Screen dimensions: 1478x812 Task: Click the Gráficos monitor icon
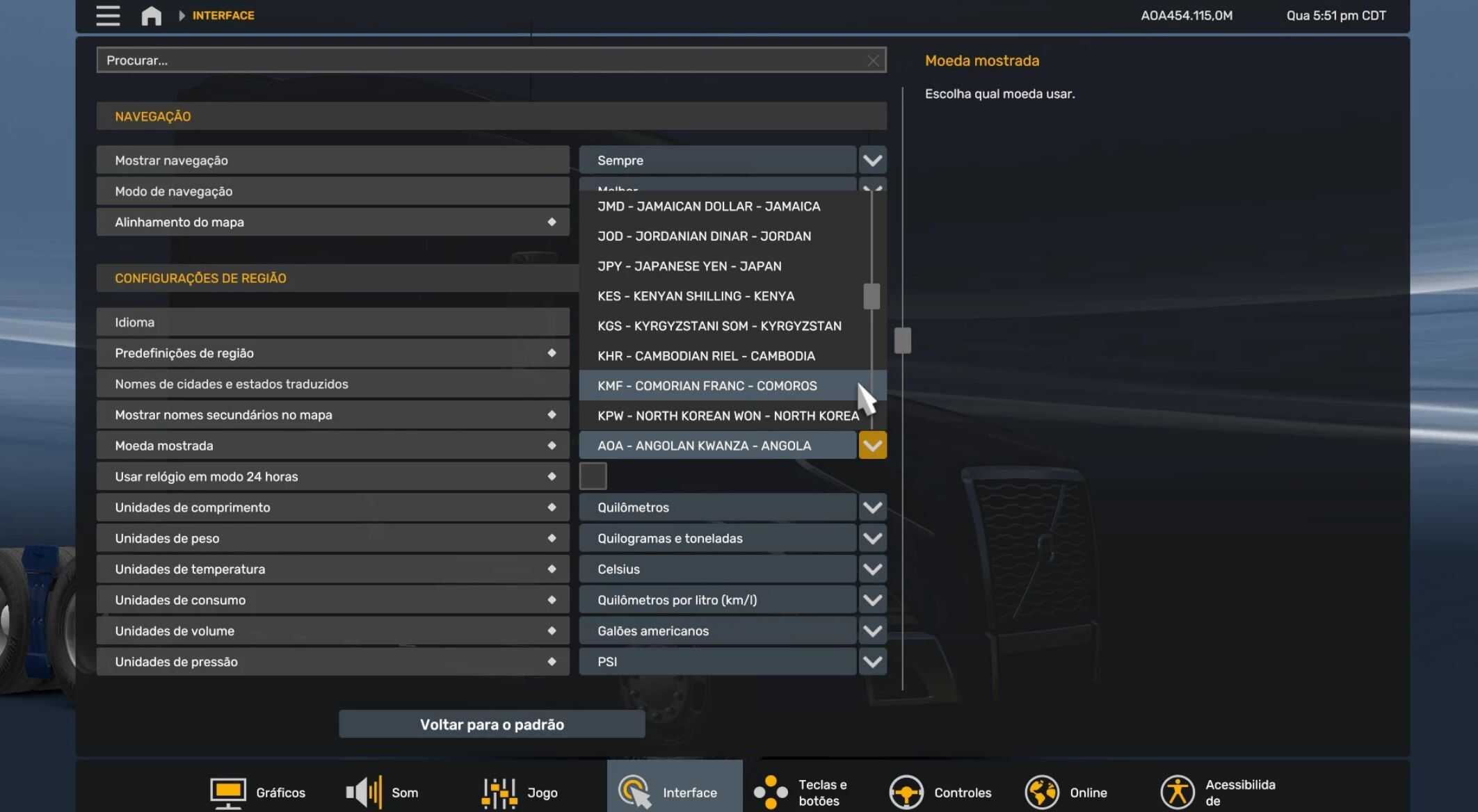227,793
